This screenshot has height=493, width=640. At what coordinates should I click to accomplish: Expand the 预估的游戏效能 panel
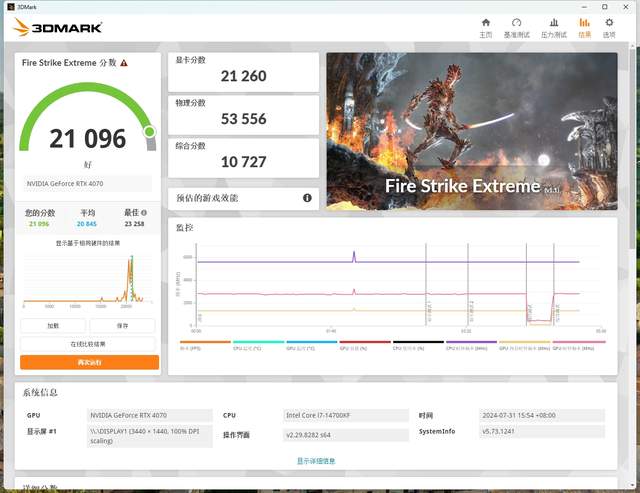pyautogui.click(x=243, y=198)
